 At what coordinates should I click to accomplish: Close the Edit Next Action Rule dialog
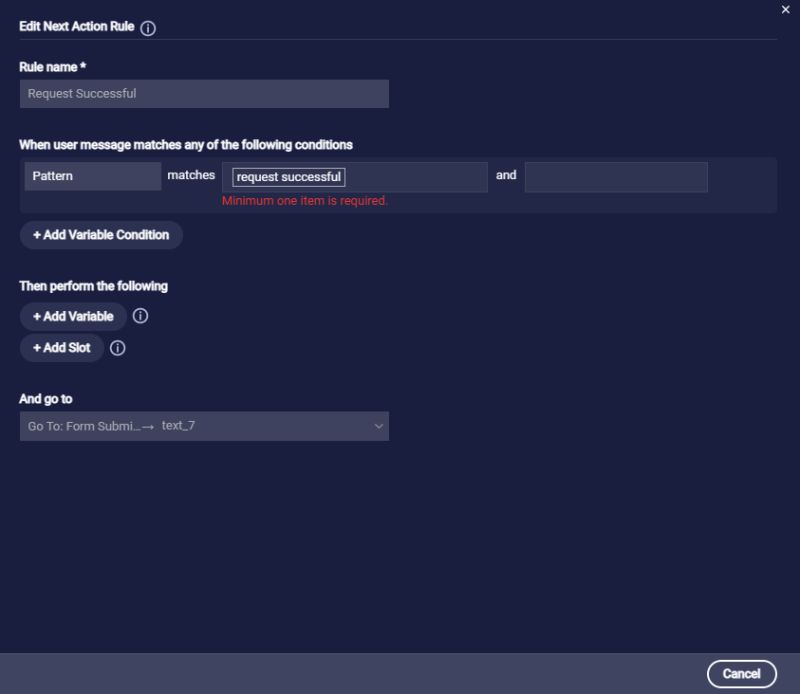(x=785, y=10)
